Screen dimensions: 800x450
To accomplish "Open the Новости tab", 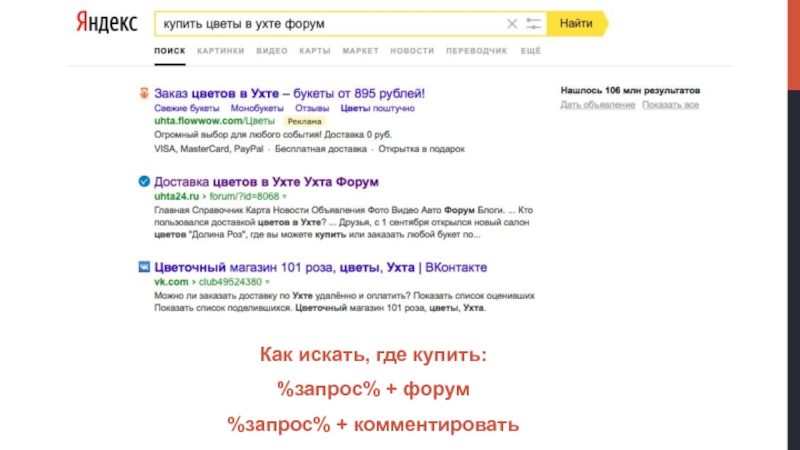I will (412, 51).
